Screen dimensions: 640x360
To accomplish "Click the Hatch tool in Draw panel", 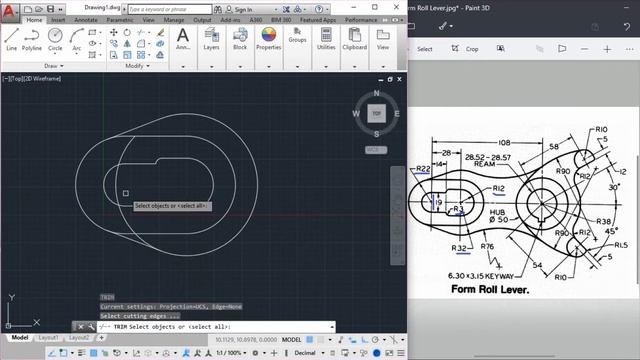I will click(x=93, y=55).
